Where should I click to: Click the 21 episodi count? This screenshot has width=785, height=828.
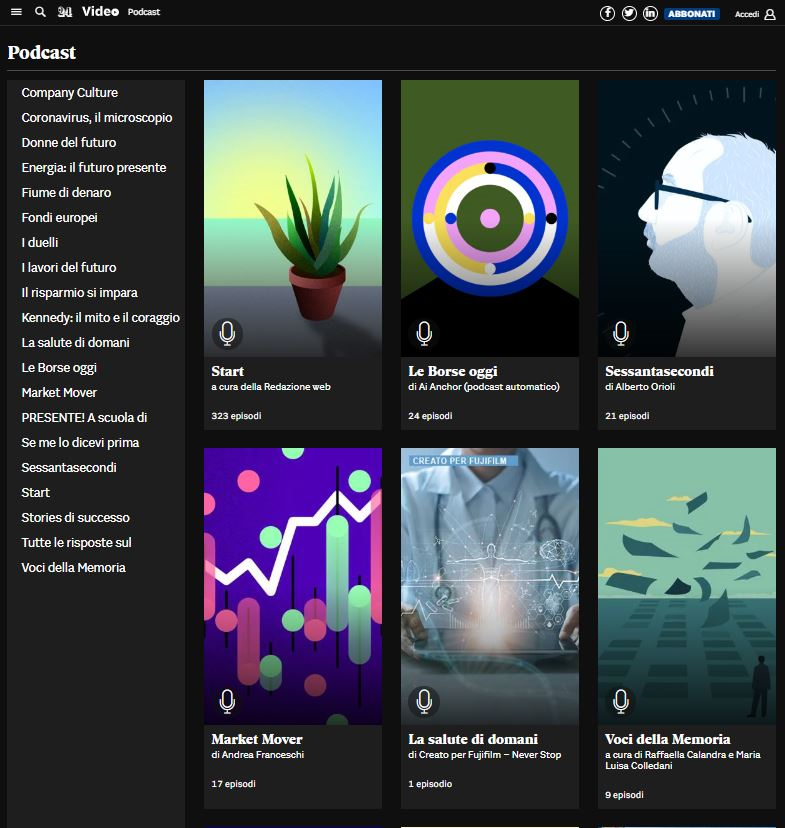pyautogui.click(x=627, y=416)
